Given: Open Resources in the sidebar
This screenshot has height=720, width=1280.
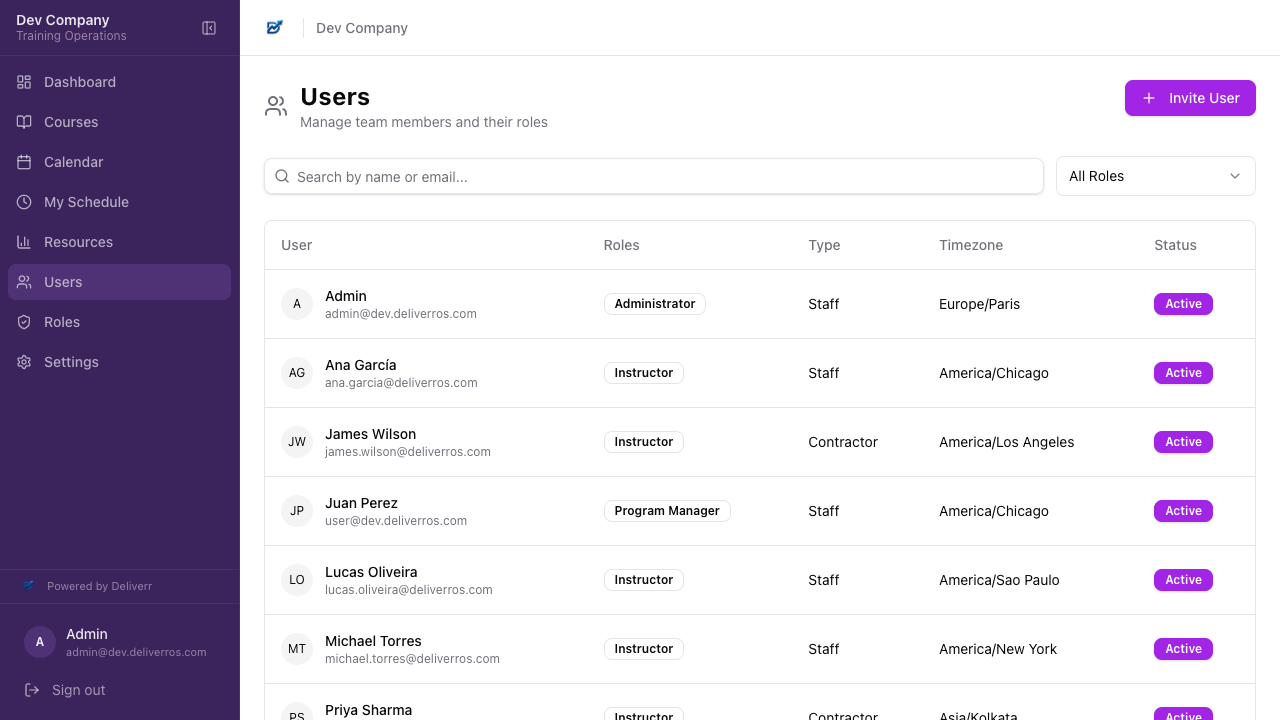Looking at the screenshot, I should [120, 242].
